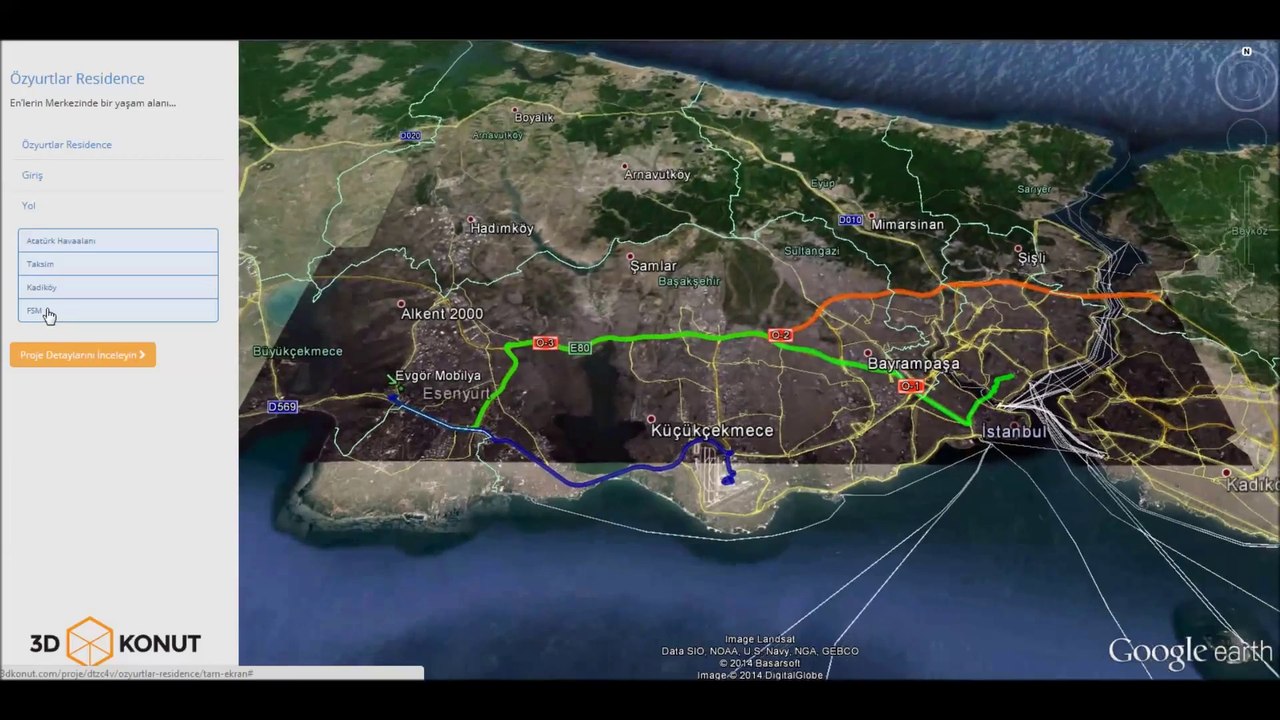
Task: Click the Mimarsinan place label
Action: click(908, 225)
